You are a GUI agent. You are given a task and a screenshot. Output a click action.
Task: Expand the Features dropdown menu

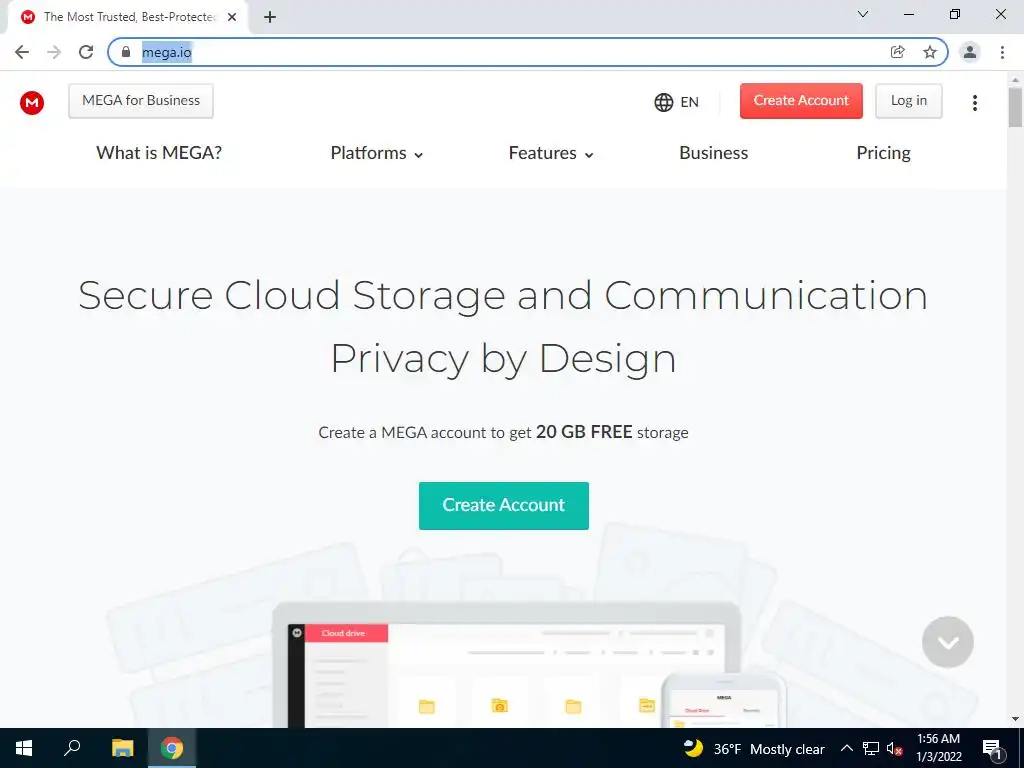(x=551, y=153)
